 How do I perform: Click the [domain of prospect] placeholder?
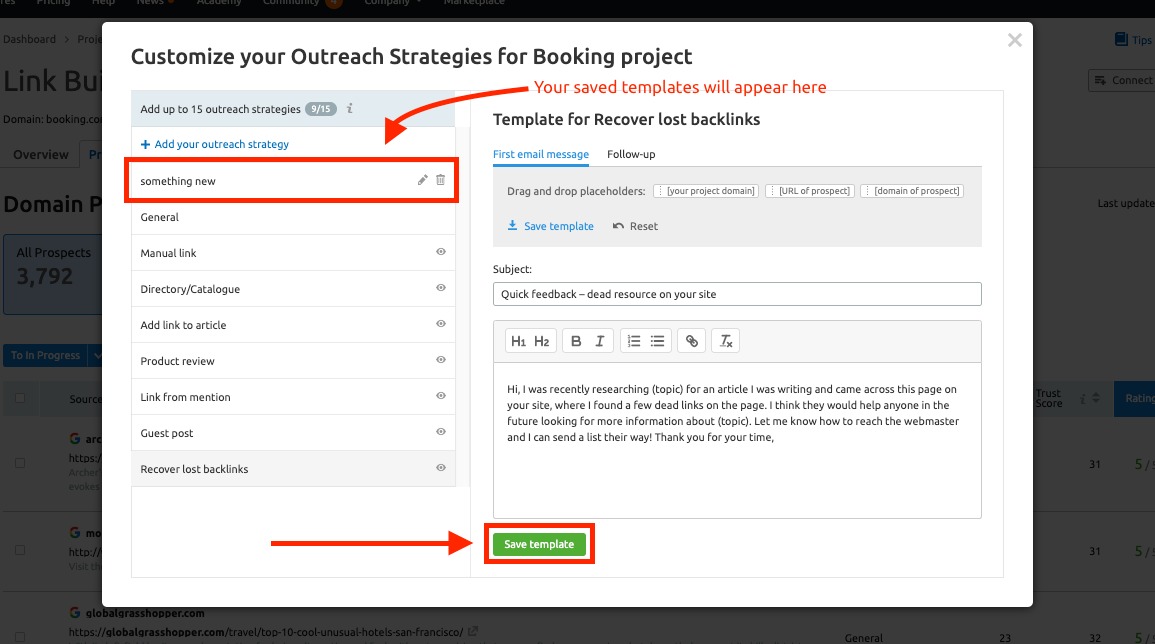912,191
